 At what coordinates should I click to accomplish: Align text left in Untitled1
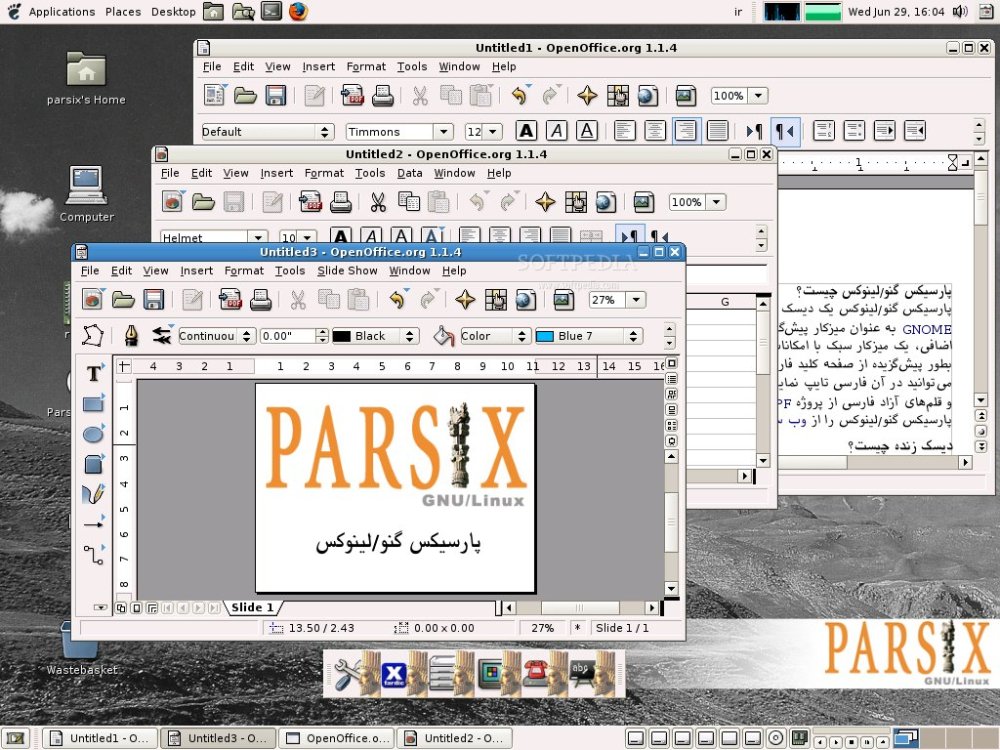[624, 131]
